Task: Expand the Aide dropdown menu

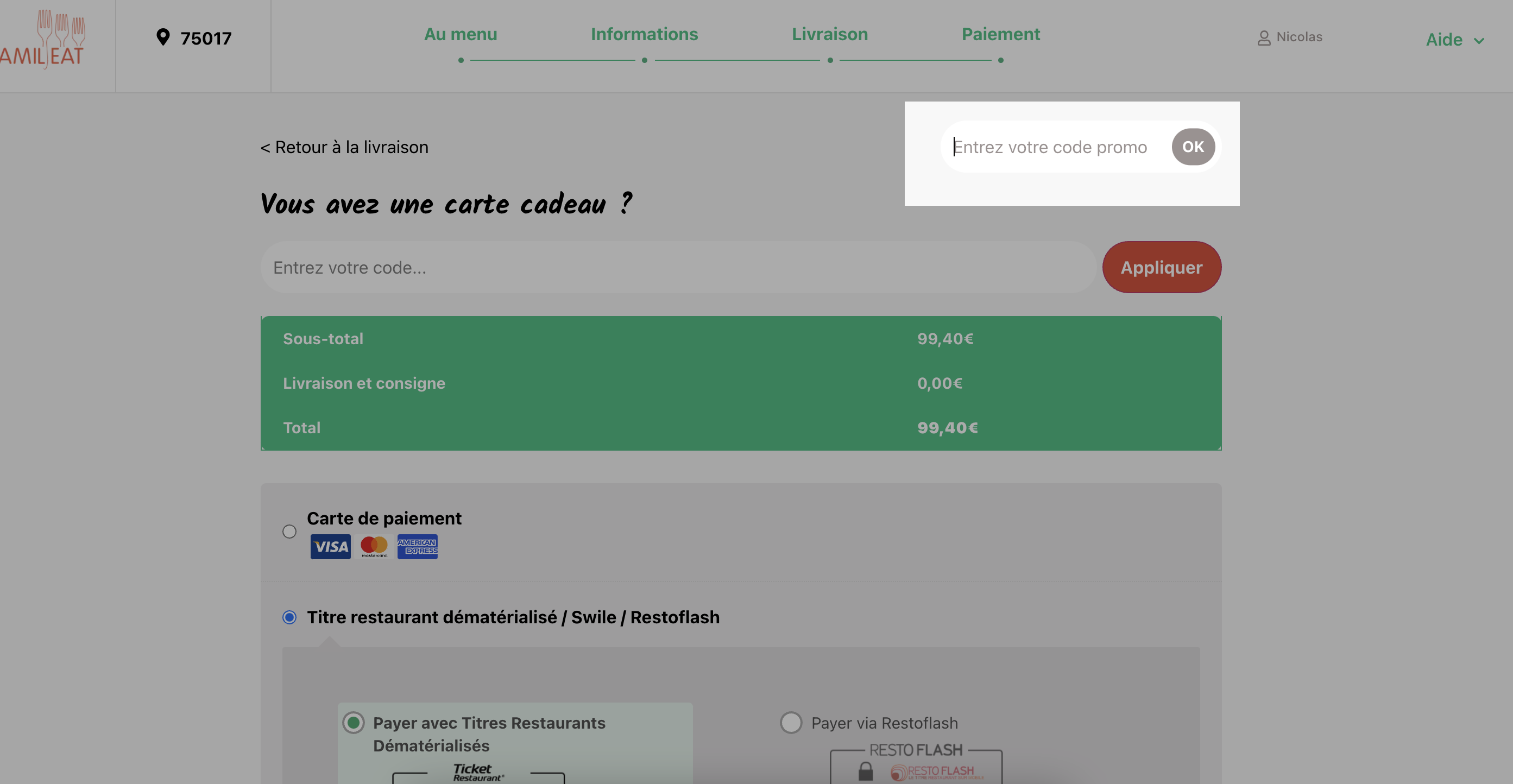Action: [x=1455, y=40]
